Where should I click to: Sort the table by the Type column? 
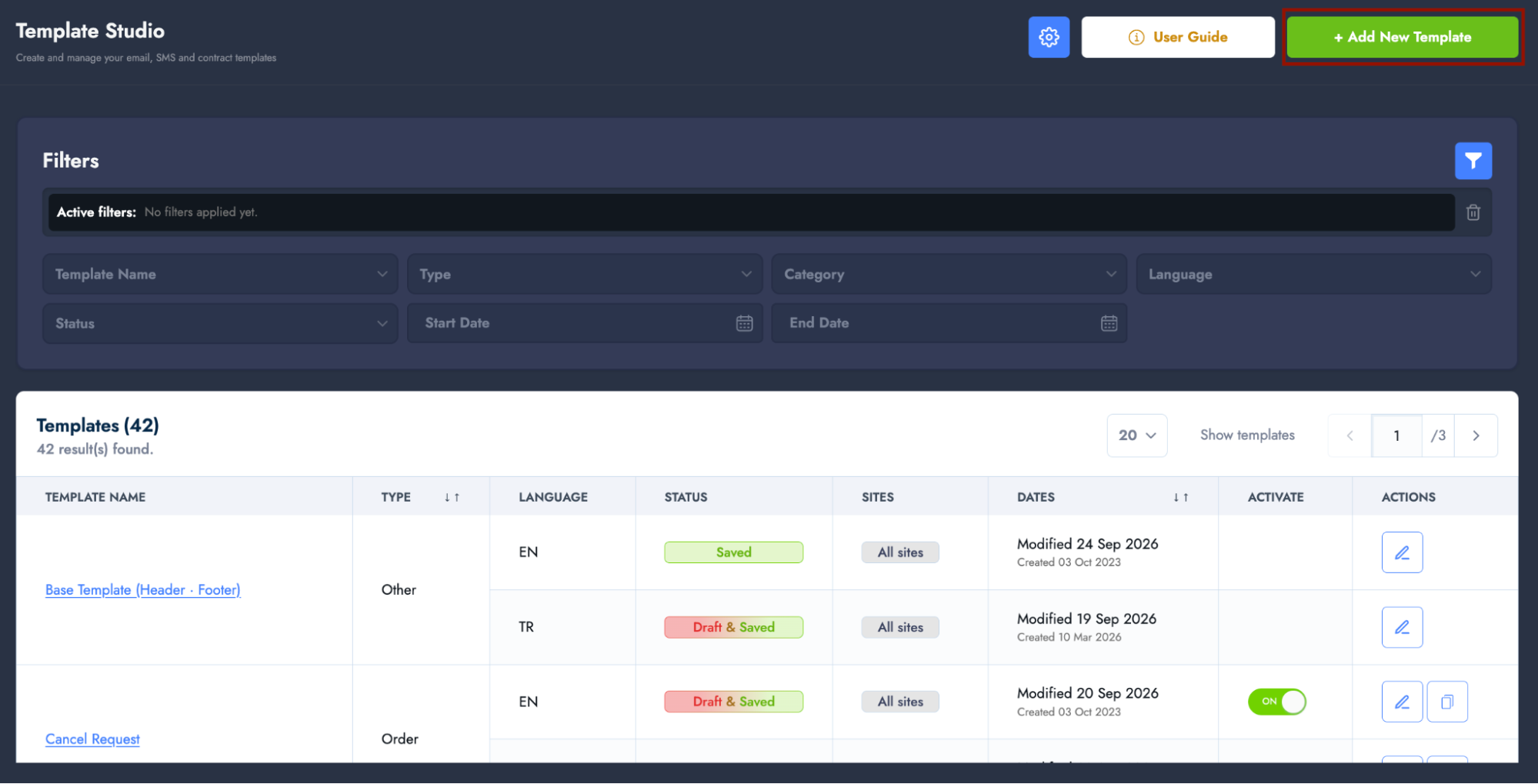pyautogui.click(x=452, y=498)
